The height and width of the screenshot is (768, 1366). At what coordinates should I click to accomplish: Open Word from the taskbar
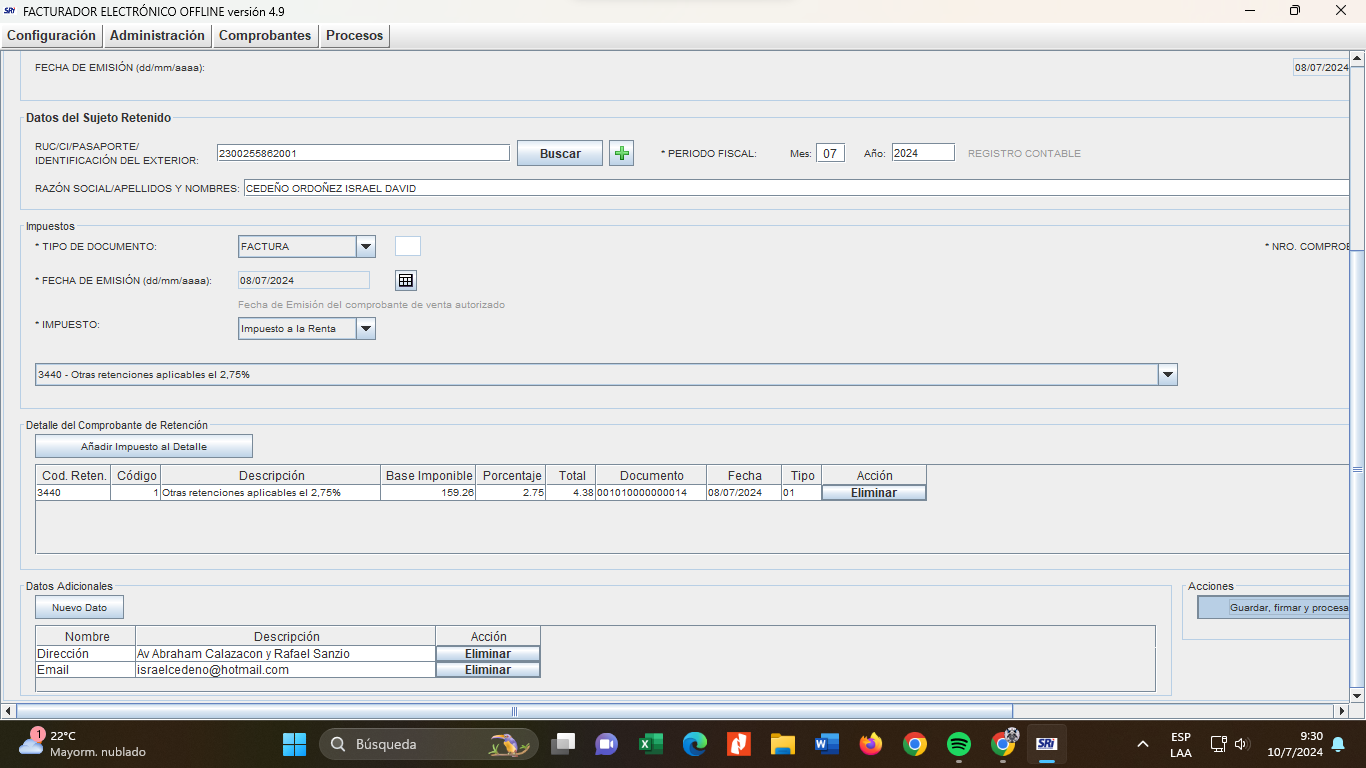(826, 744)
